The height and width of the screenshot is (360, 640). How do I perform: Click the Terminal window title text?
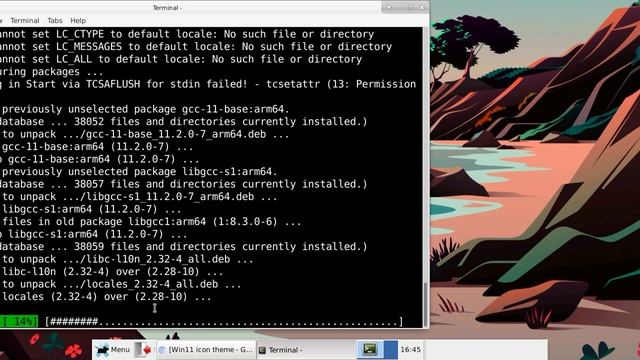pos(167,8)
